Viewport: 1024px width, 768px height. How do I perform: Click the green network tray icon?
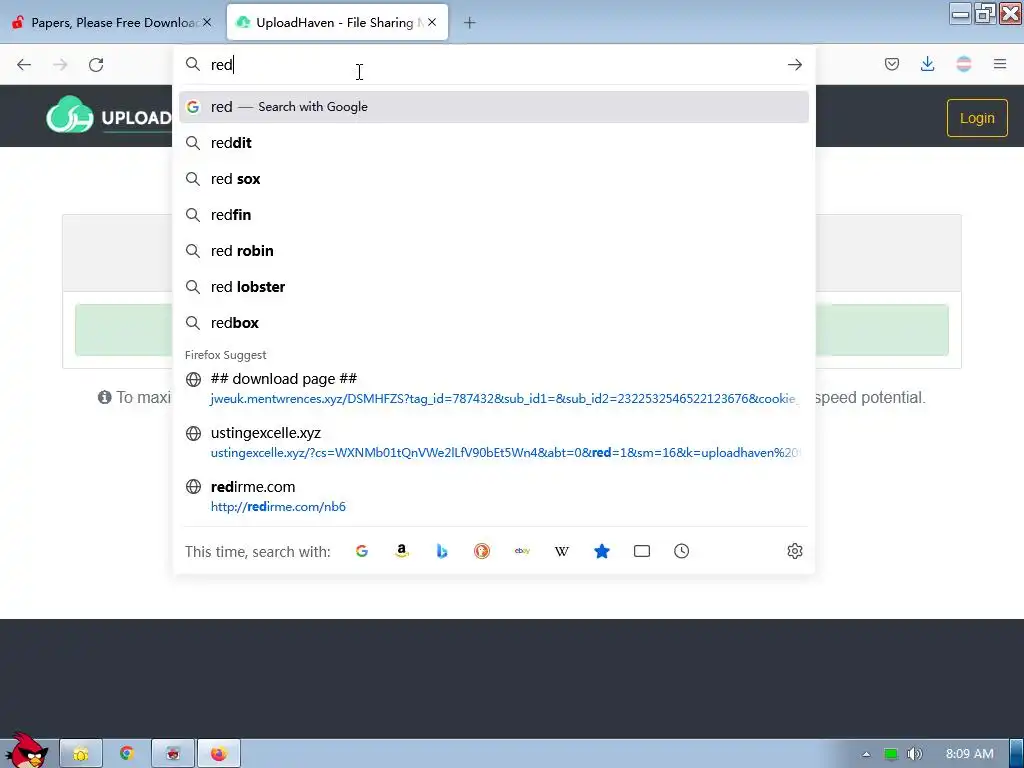891,754
